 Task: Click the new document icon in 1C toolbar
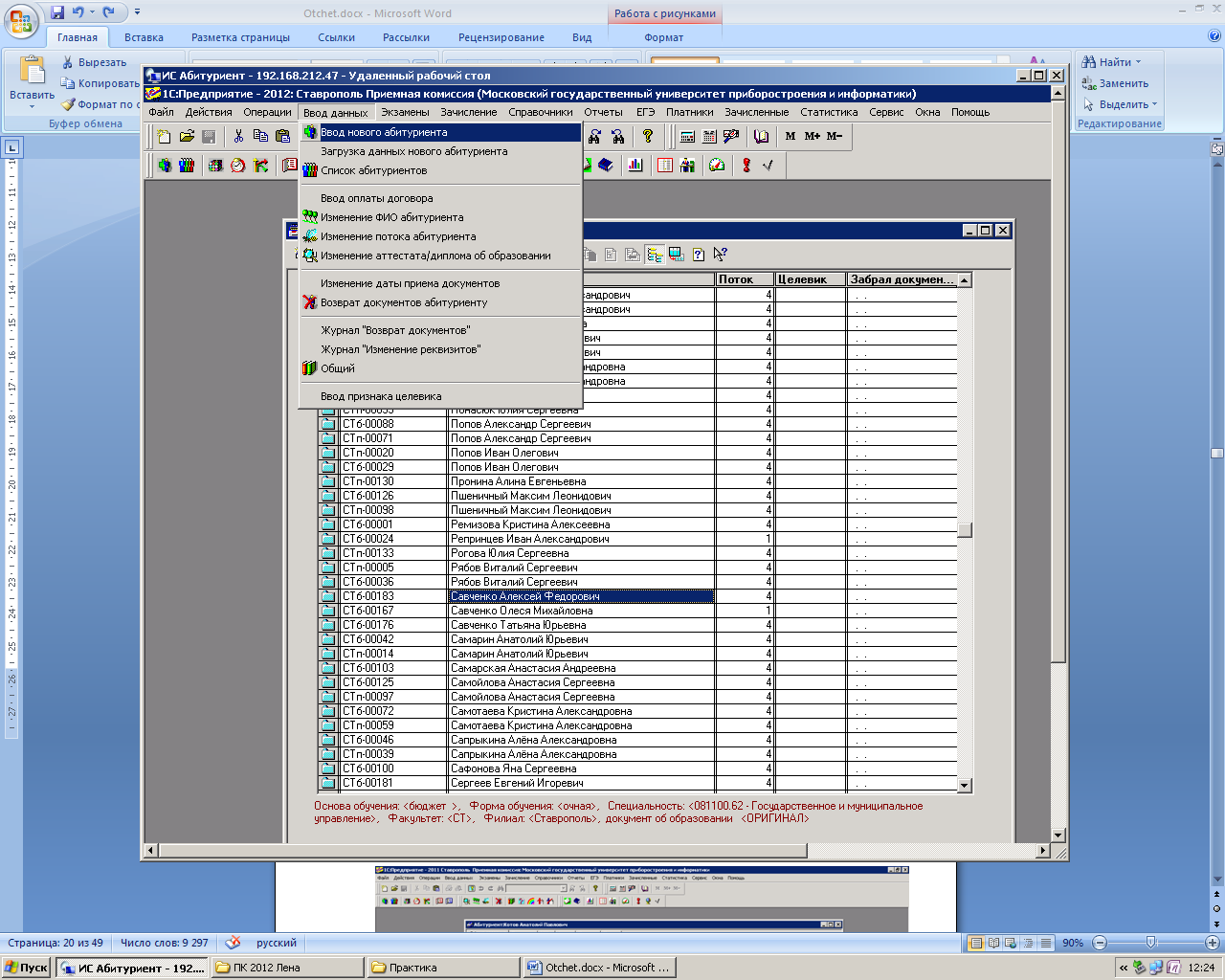tap(164, 137)
